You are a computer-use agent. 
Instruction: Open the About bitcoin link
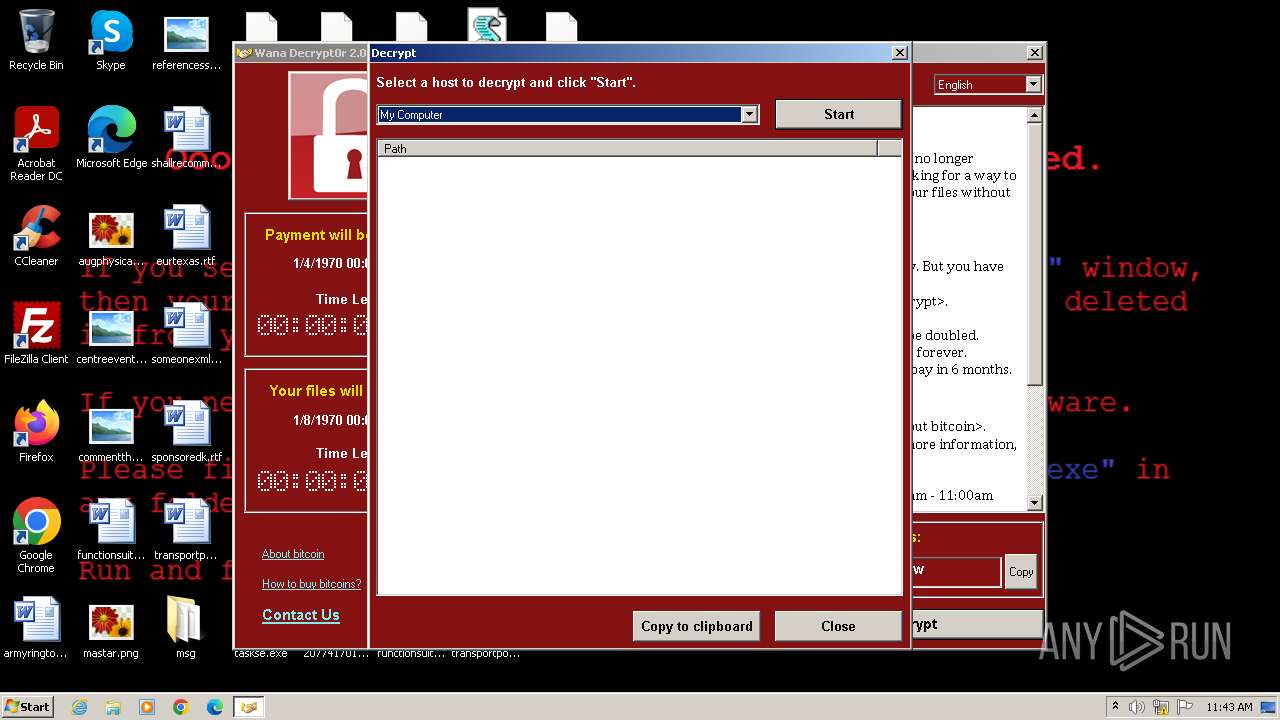tap(293, 554)
